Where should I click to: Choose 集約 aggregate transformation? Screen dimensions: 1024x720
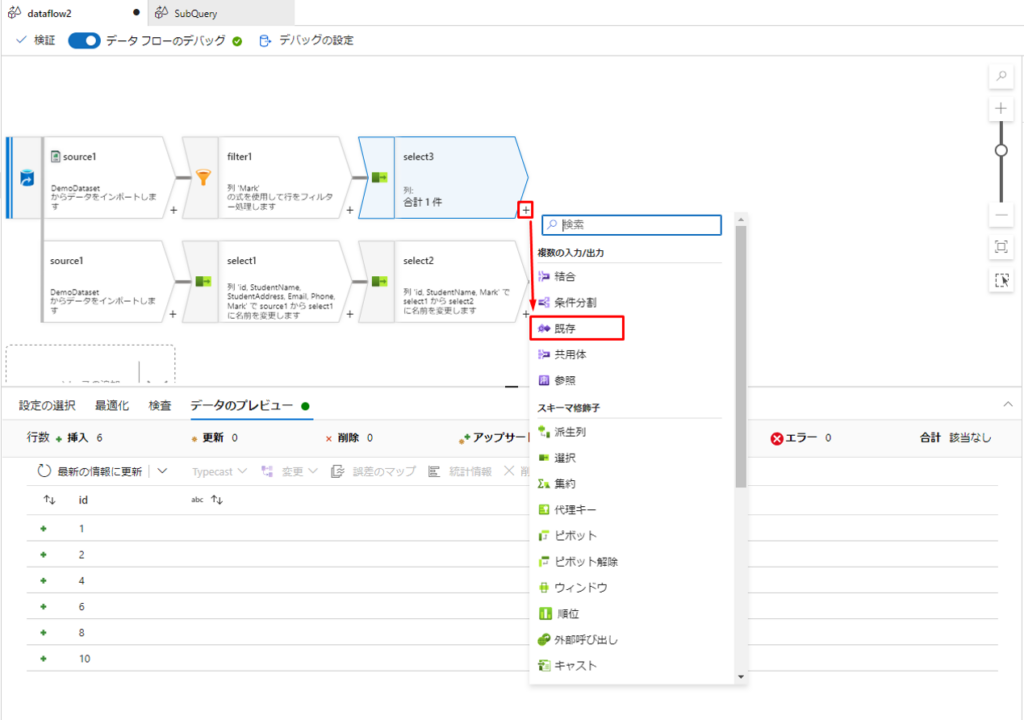557,483
